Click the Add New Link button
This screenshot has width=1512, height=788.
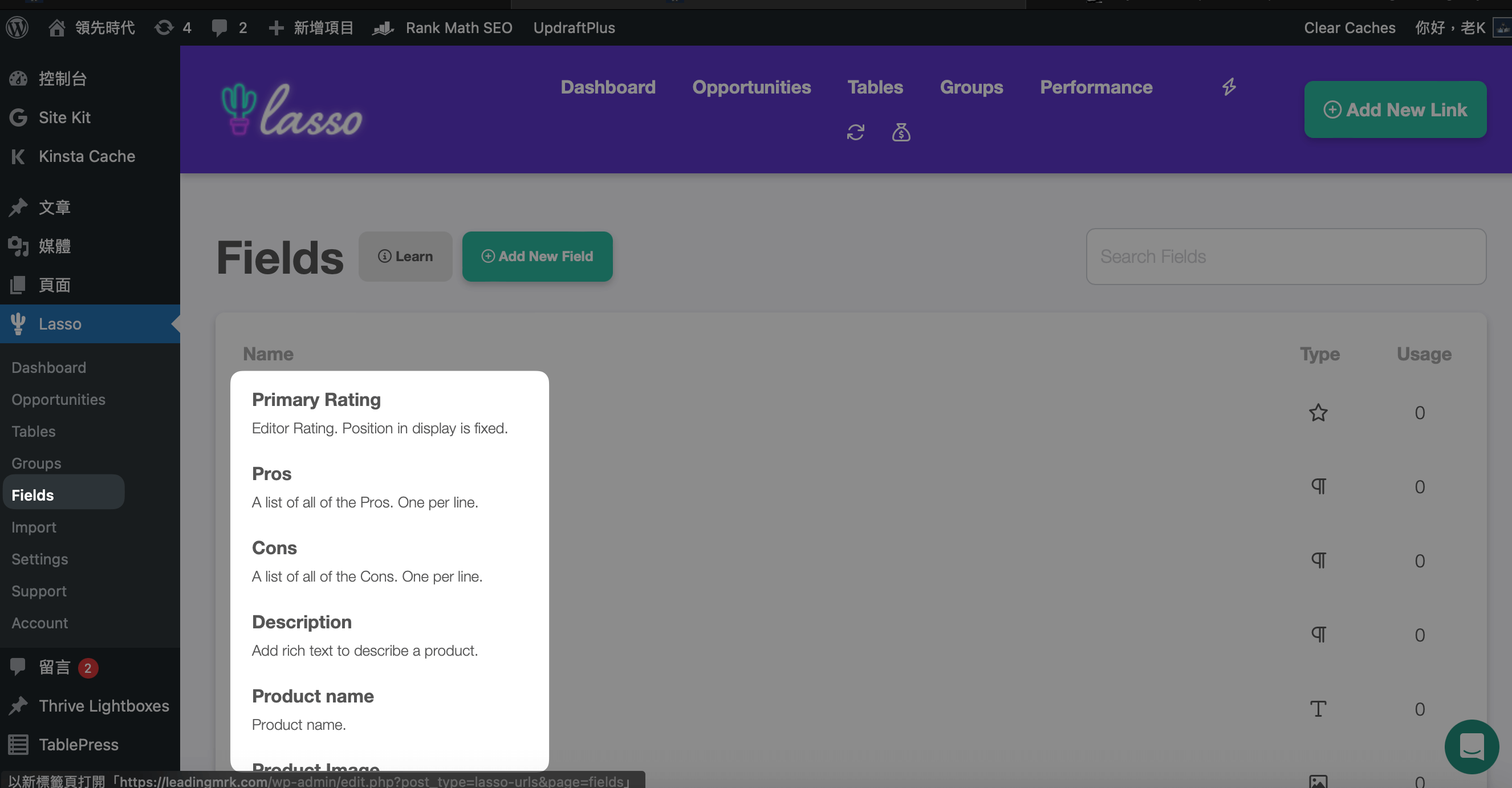[1395, 110]
